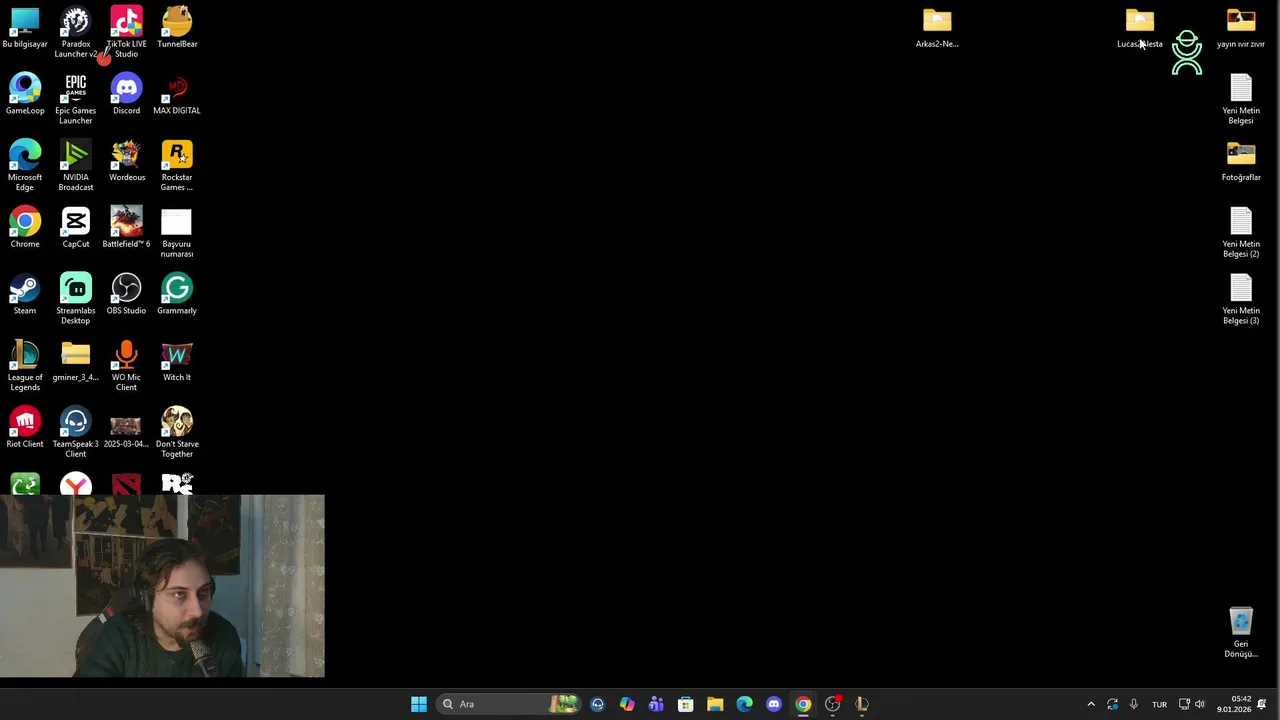The width and height of the screenshot is (1280, 720).
Task: Select the Grammarly desktop icon
Action: 177,294
